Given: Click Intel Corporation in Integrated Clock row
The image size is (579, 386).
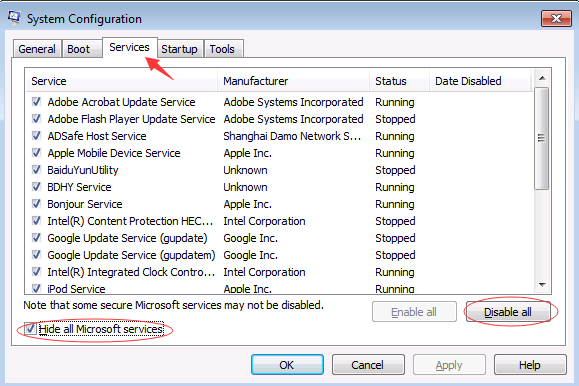Looking at the screenshot, I should [264, 272].
